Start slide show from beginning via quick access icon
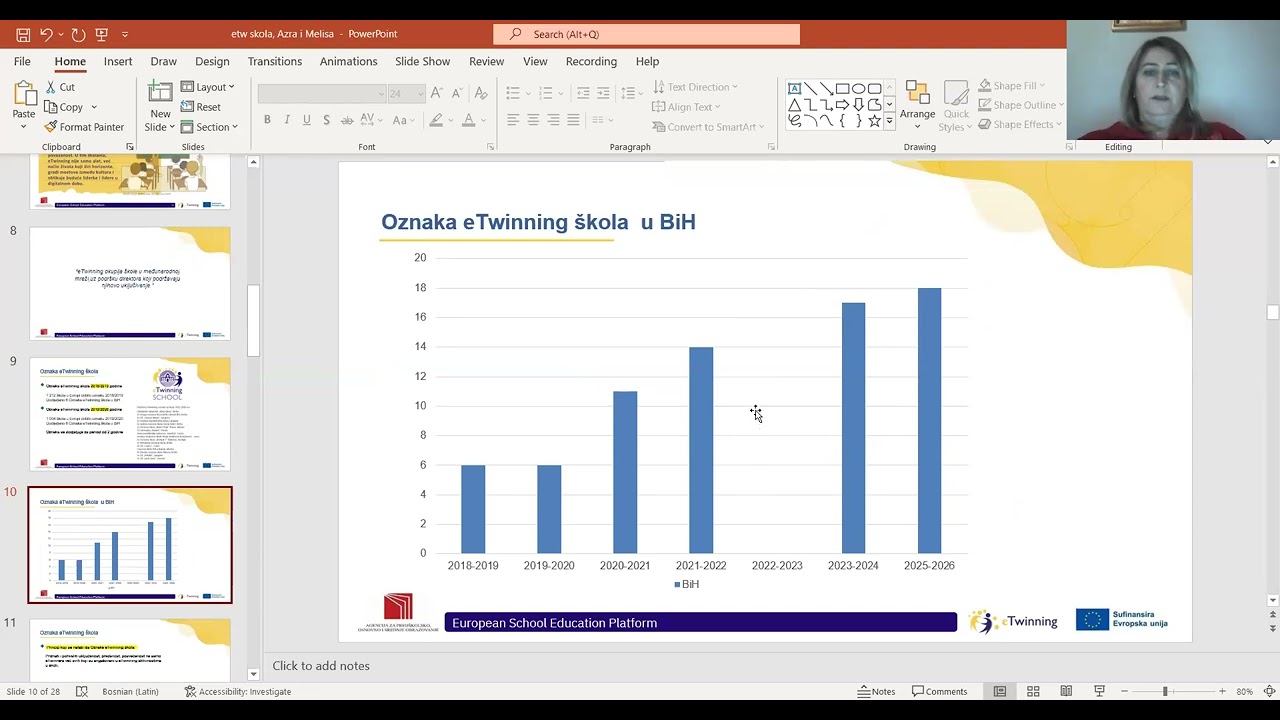Screen dimensions: 1280x720 tap(101, 34)
